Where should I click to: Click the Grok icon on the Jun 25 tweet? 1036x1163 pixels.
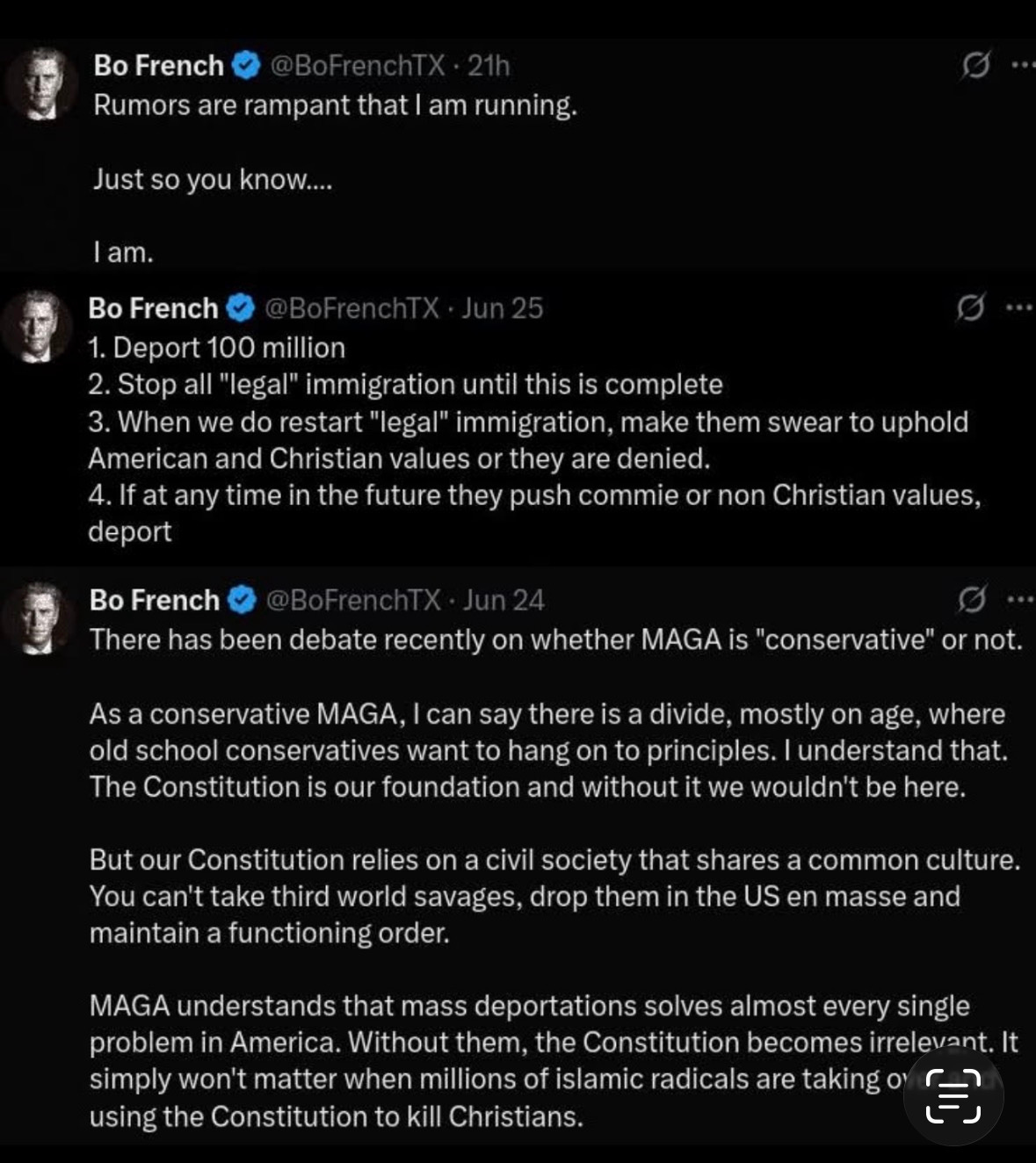click(x=970, y=307)
